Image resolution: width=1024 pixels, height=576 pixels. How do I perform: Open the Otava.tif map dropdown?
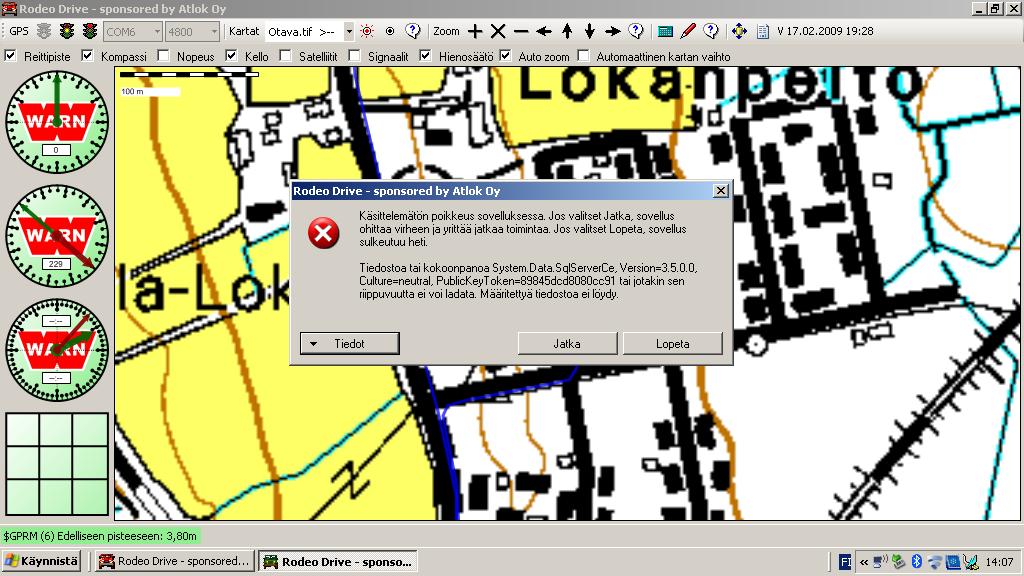click(x=349, y=32)
